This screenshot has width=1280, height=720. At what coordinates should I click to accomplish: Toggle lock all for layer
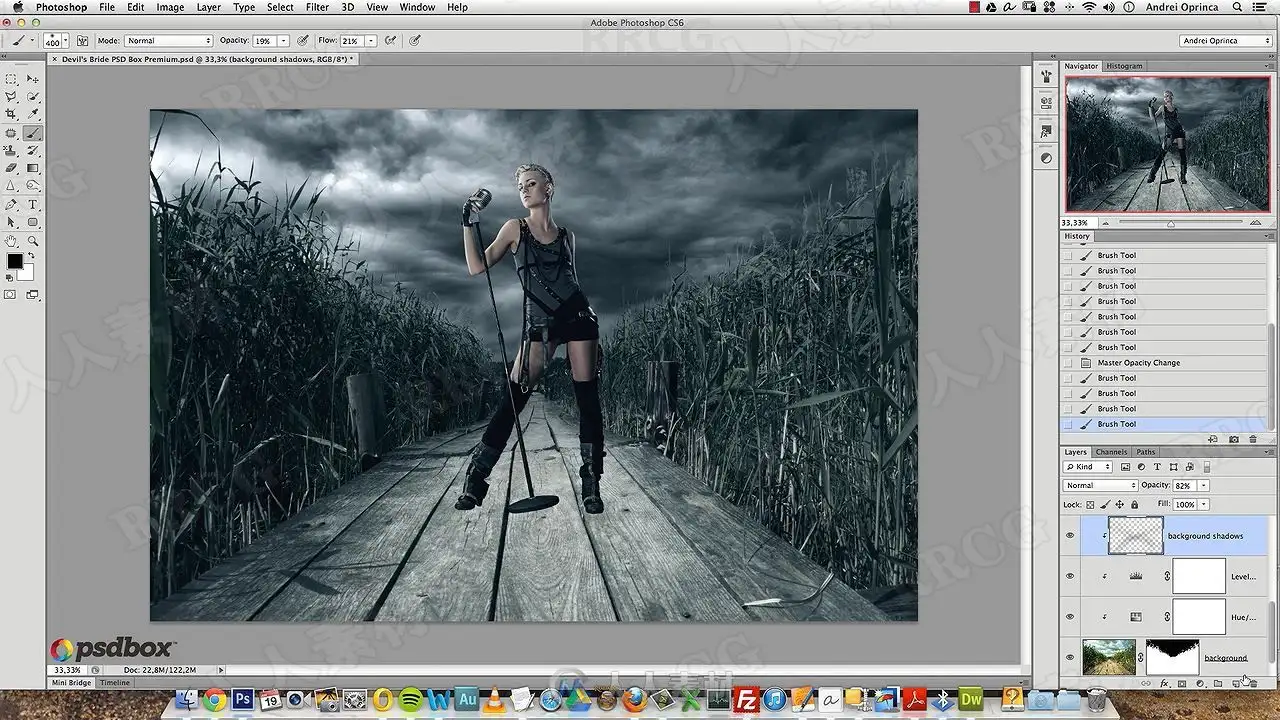[1134, 504]
